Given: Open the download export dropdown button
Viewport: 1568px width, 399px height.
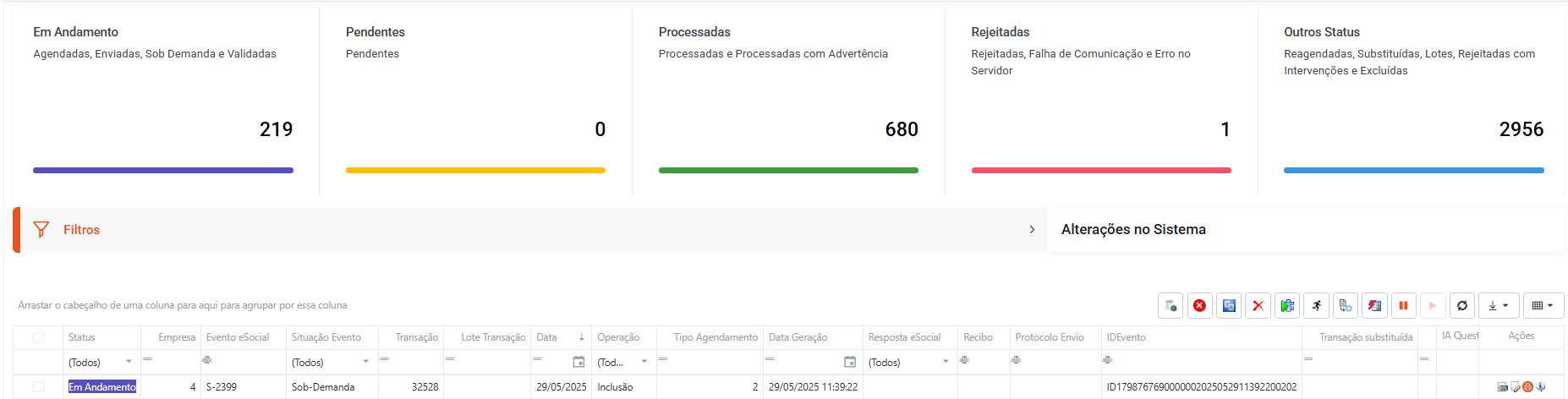Looking at the screenshot, I should coord(1499,305).
